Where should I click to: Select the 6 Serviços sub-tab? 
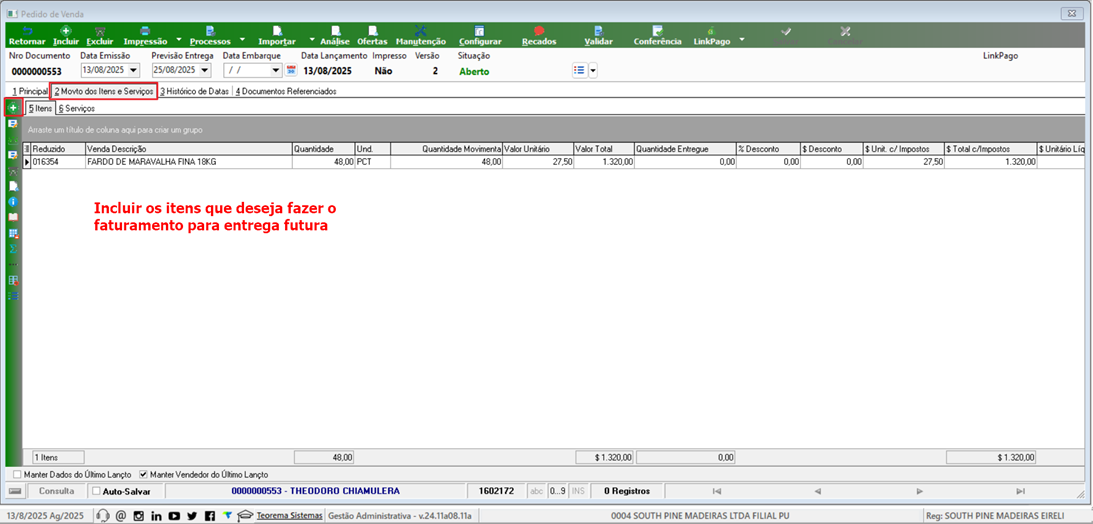pyautogui.click(x=77, y=109)
